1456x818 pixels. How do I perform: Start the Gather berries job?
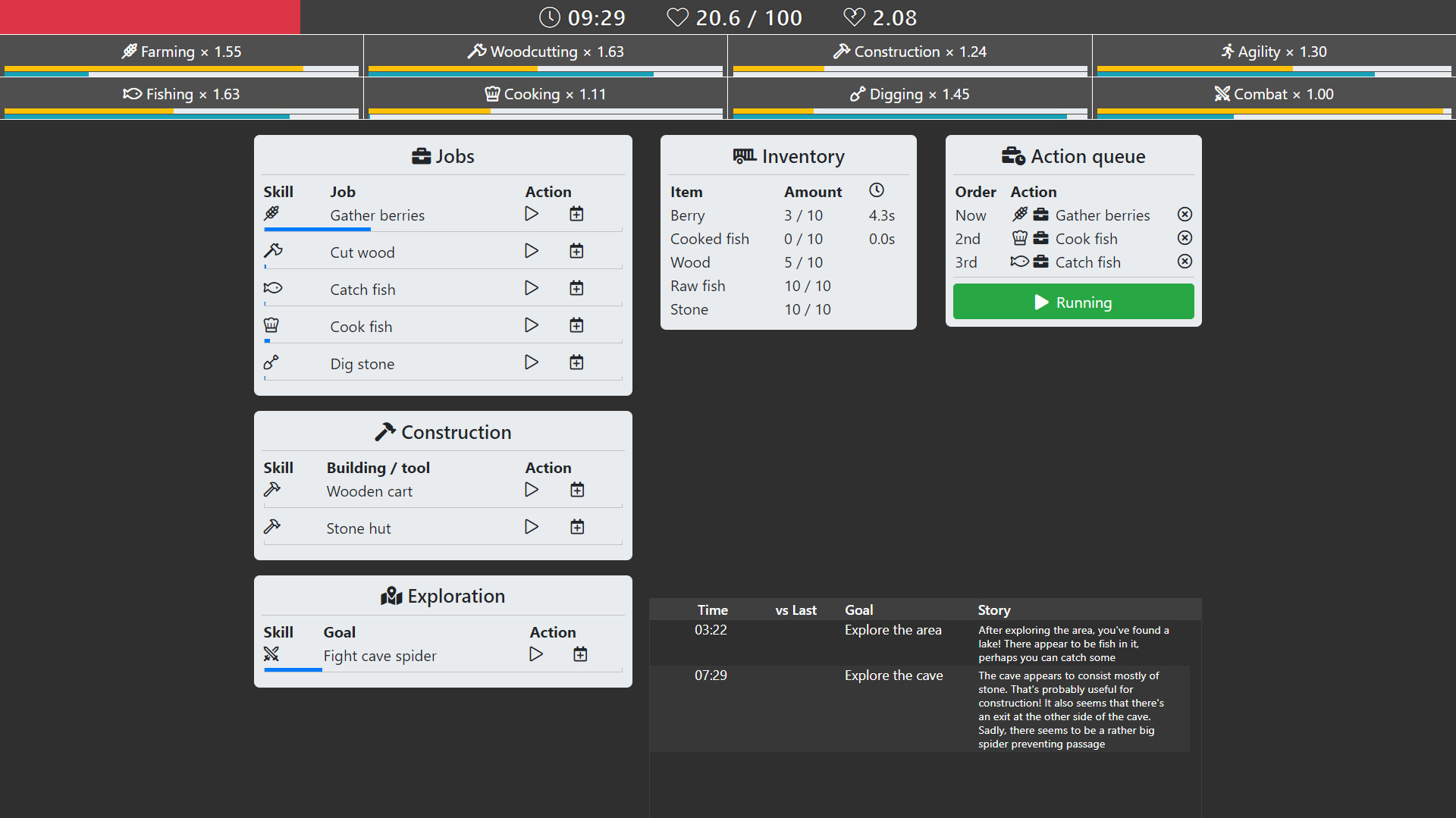[x=532, y=214]
